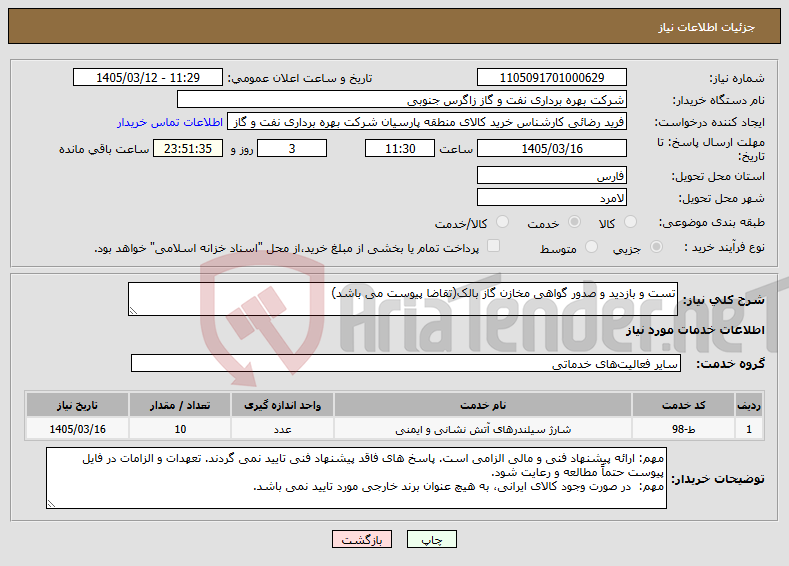Click the remaining time 23:51:35 field
This screenshot has height=566, width=789.
pos(188,148)
